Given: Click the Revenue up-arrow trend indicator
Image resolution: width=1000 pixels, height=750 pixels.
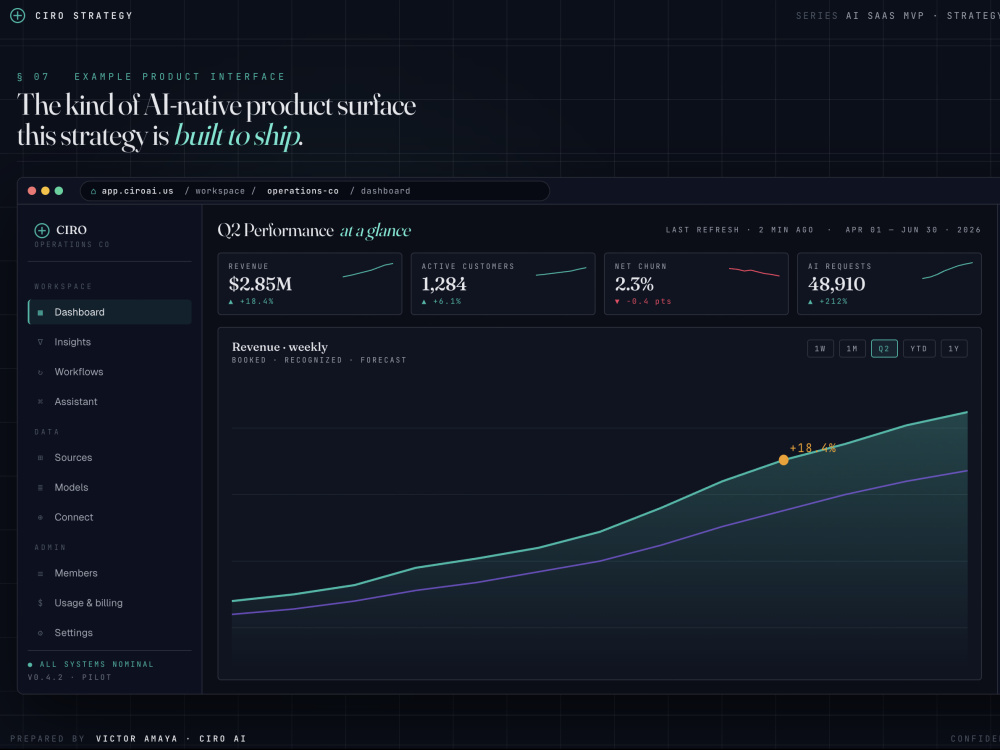Looking at the screenshot, I should point(231,302).
